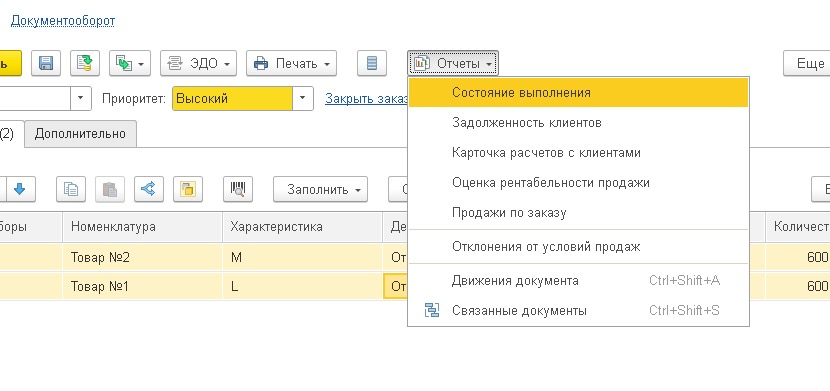Click the Еще button
The image size is (830, 391).
807,63
